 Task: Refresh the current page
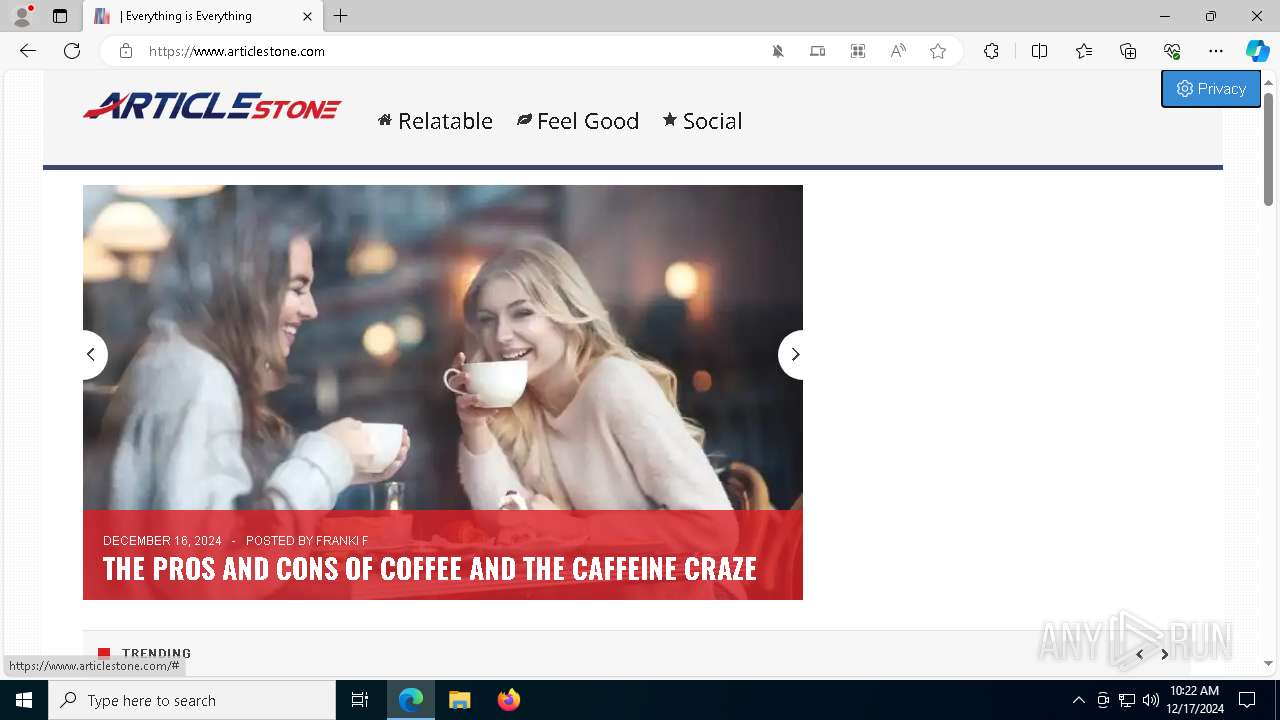(x=72, y=51)
